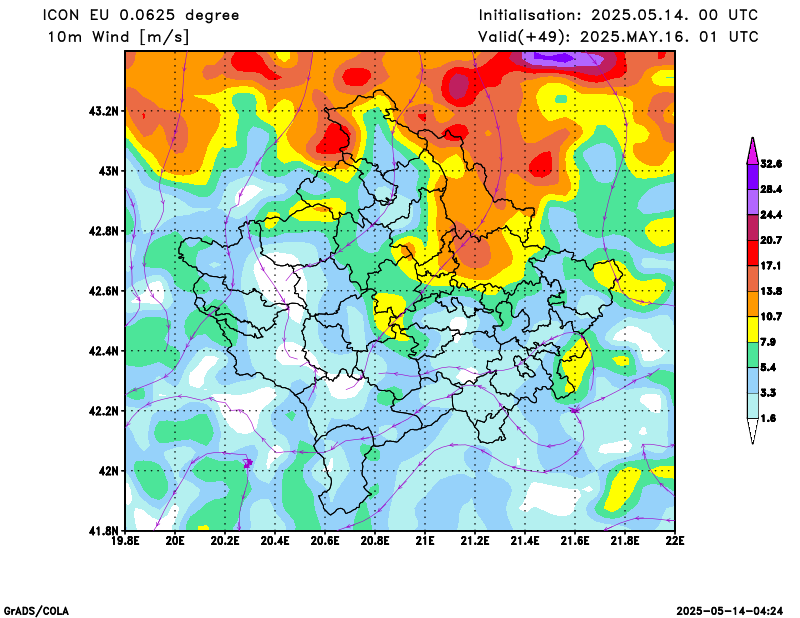Click the 20.8E longitude label
Screen dimensions: 800x618
click(x=375, y=540)
